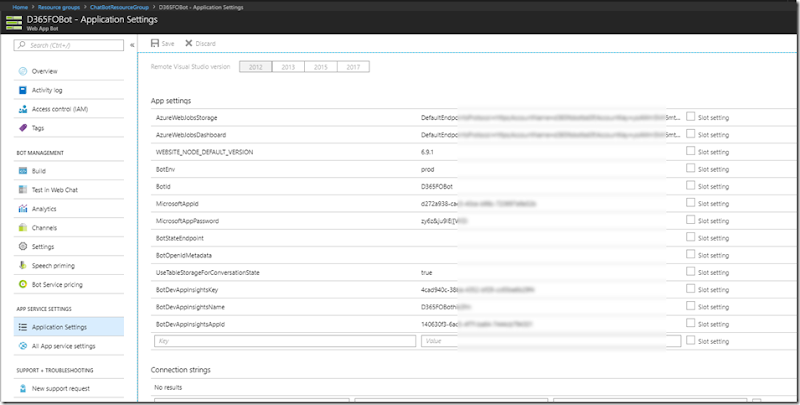Tick Slot setting for BotStateEndpoint
Screen dimensions: 800x405
(690, 237)
